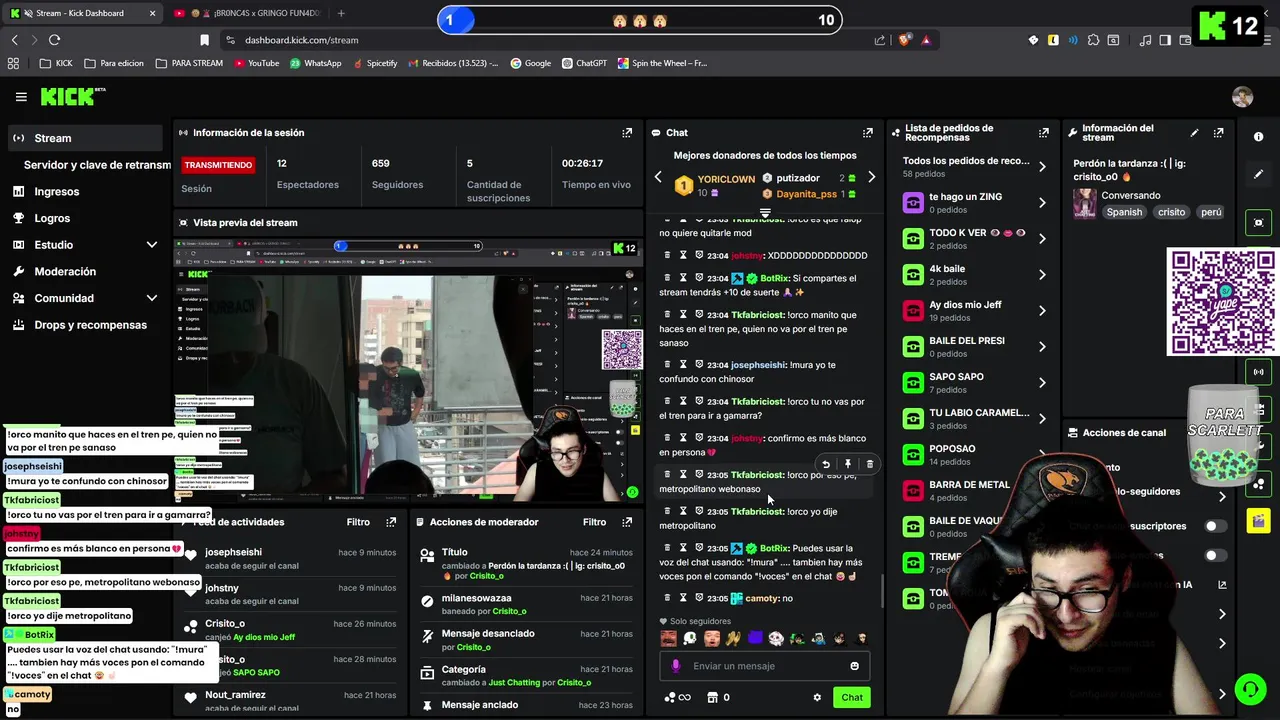Open the green support headset button
The height and width of the screenshot is (720, 1280).
point(1249,689)
